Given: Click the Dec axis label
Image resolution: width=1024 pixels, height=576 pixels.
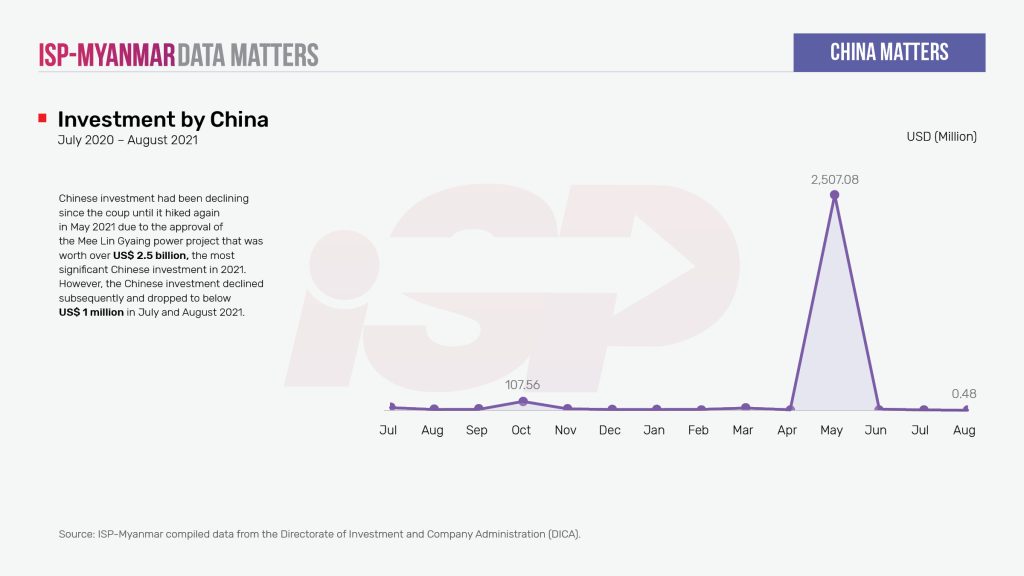Looking at the screenshot, I should pos(609,430).
